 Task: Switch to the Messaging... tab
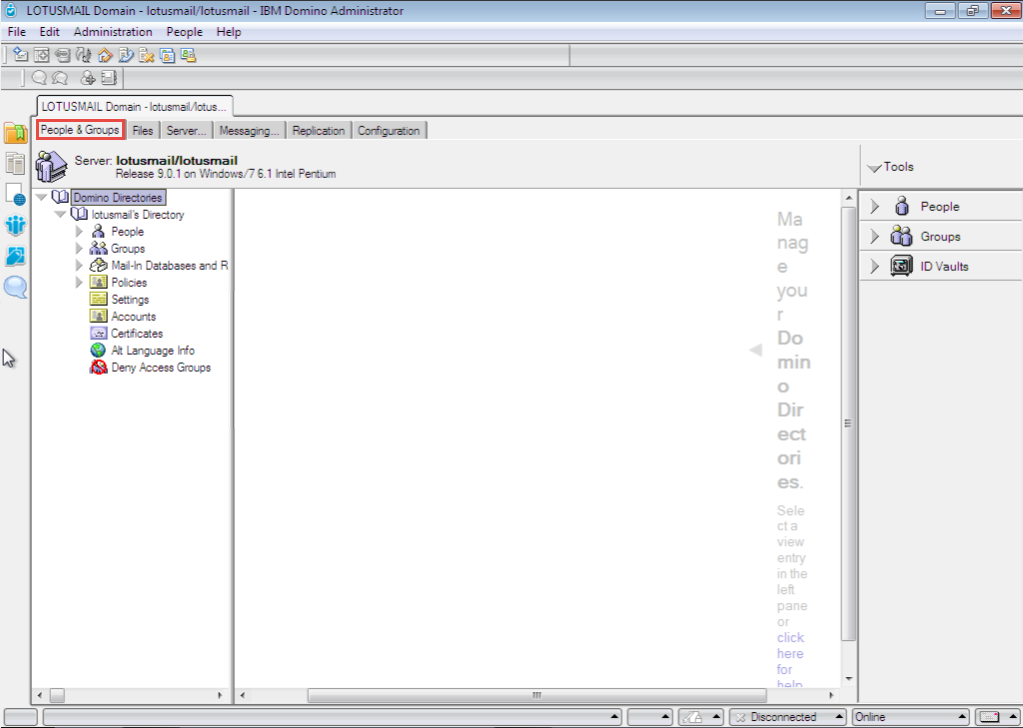tap(249, 130)
